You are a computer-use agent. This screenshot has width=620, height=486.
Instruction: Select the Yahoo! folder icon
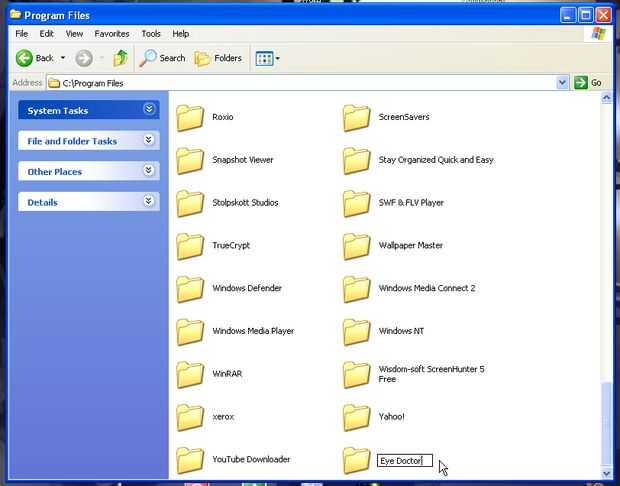[356, 417]
